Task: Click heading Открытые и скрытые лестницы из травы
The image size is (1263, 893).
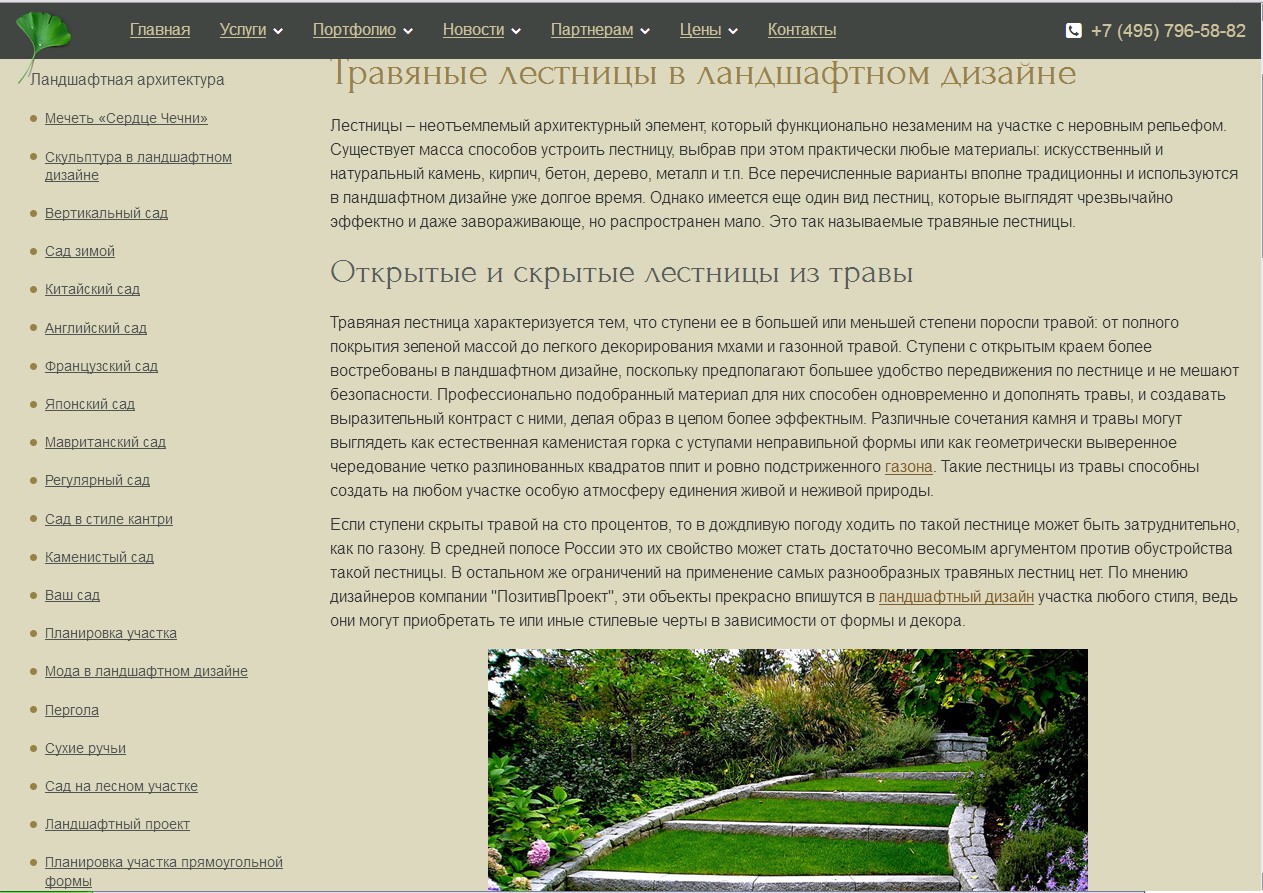Action: (622, 272)
